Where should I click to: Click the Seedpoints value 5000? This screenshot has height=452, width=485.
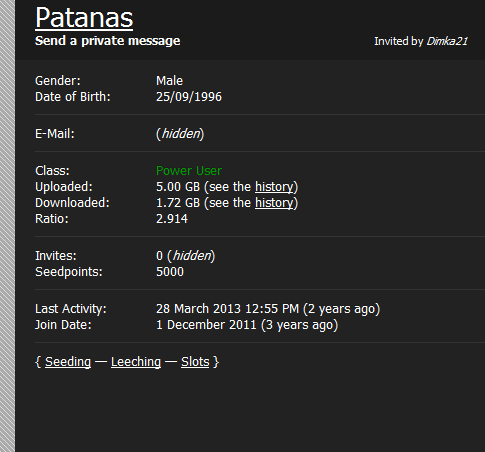170,272
